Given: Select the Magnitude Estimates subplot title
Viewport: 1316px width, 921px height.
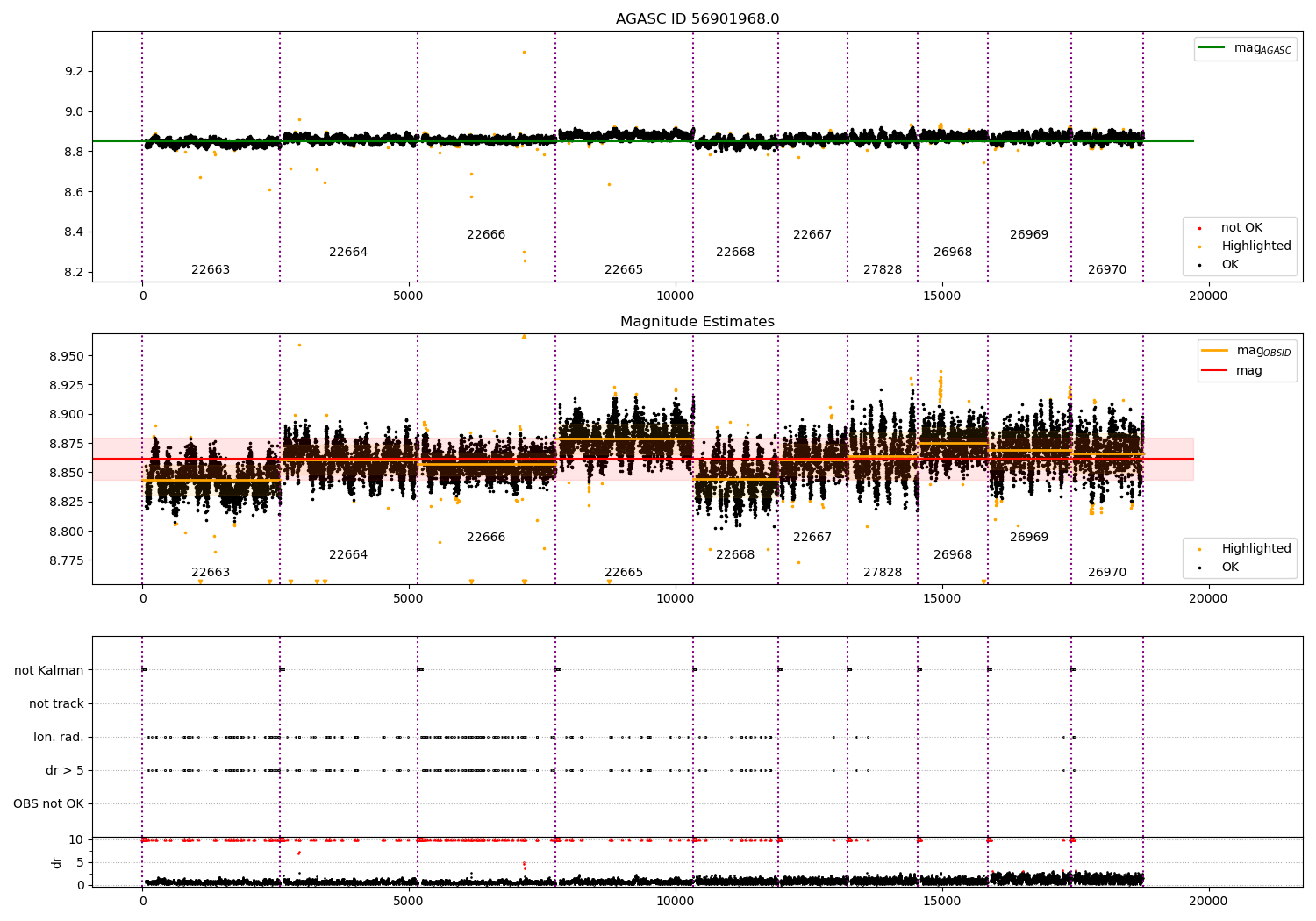Looking at the screenshot, I should pos(697,322).
